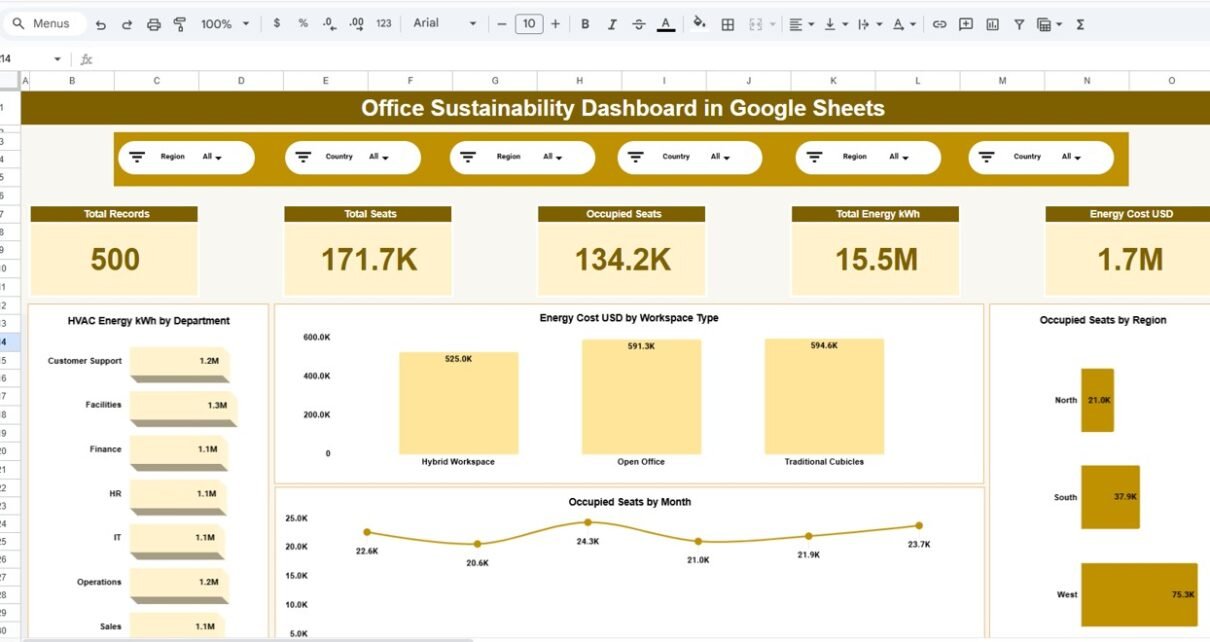Screen dimensions: 1210x642
Task: Click the Create a filter icon
Action: [1019, 24]
